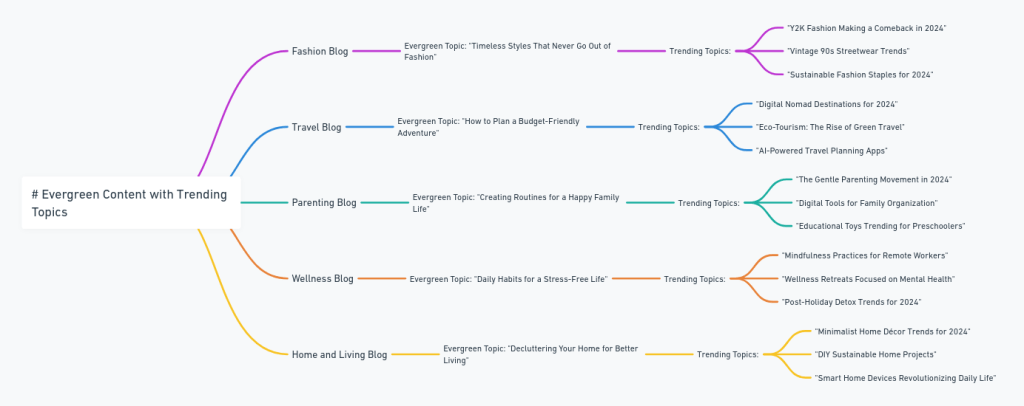Click the Fashion Blog node
This screenshot has height=406, width=1024.
320,51
